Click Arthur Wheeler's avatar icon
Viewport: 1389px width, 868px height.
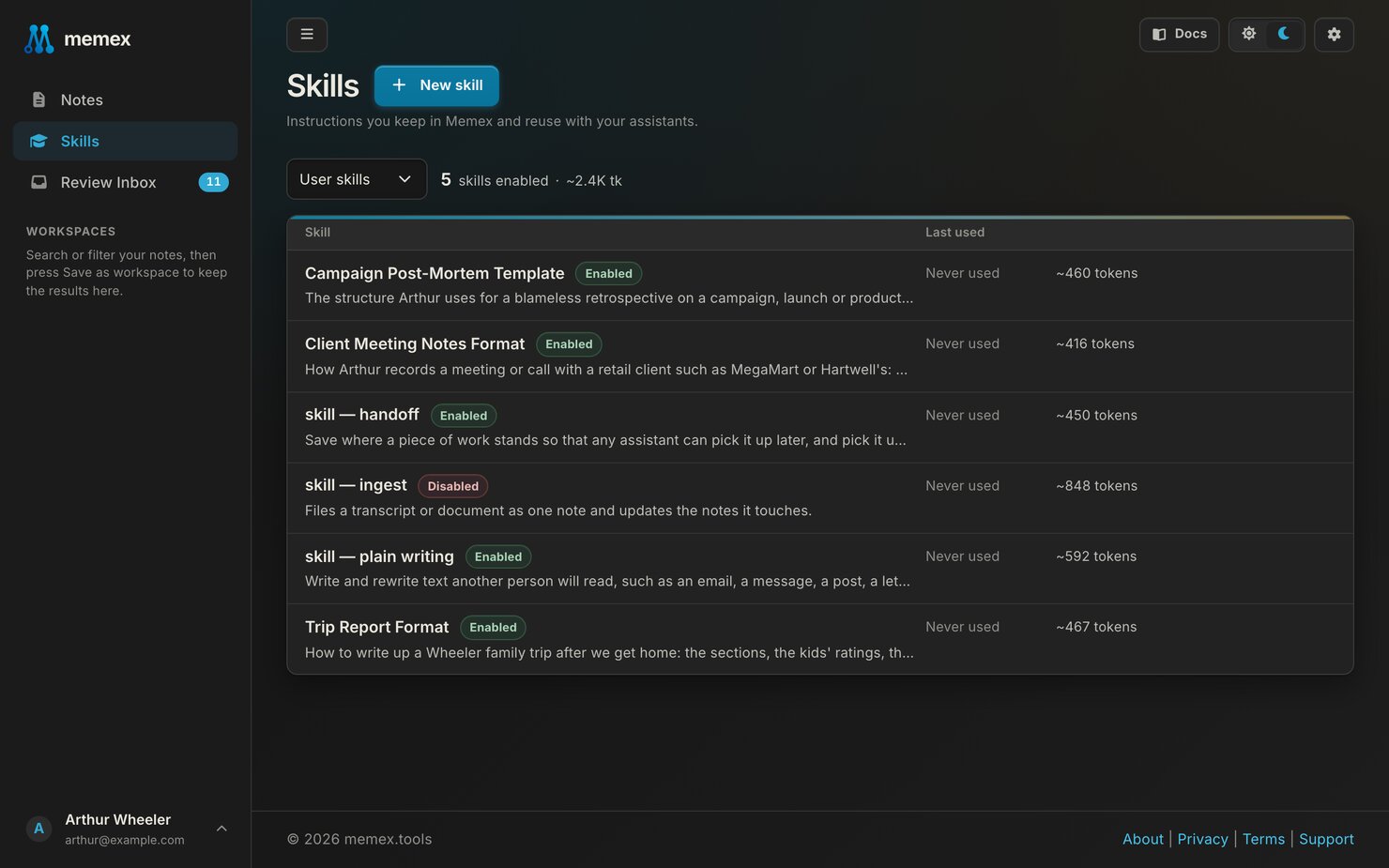click(x=38, y=829)
